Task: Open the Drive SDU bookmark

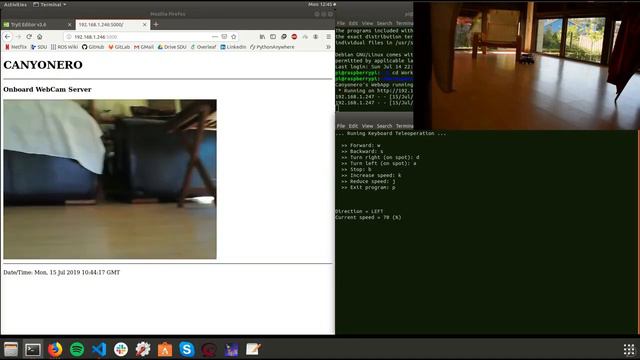Action: 172,47
